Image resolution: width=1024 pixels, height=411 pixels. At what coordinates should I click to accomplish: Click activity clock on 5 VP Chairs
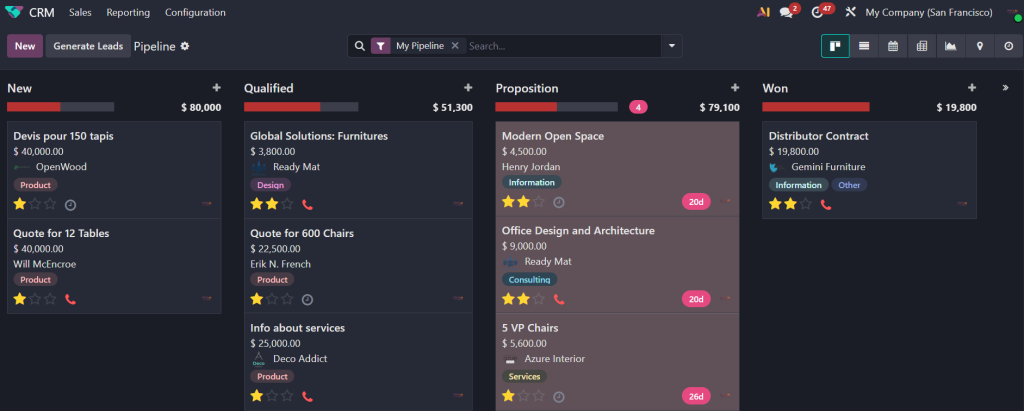(x=558, y=396)
